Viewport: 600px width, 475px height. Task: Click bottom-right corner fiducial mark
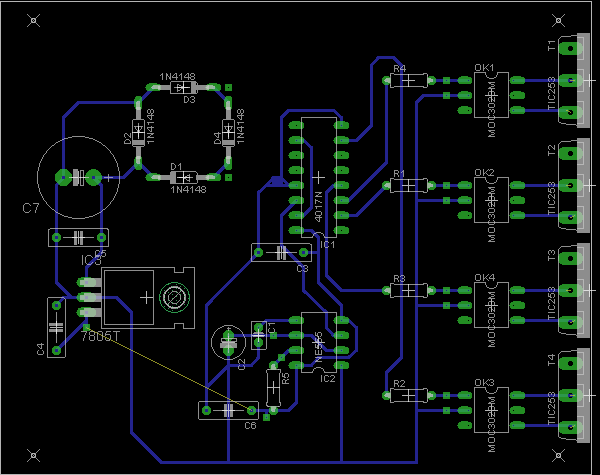[558, 455]
